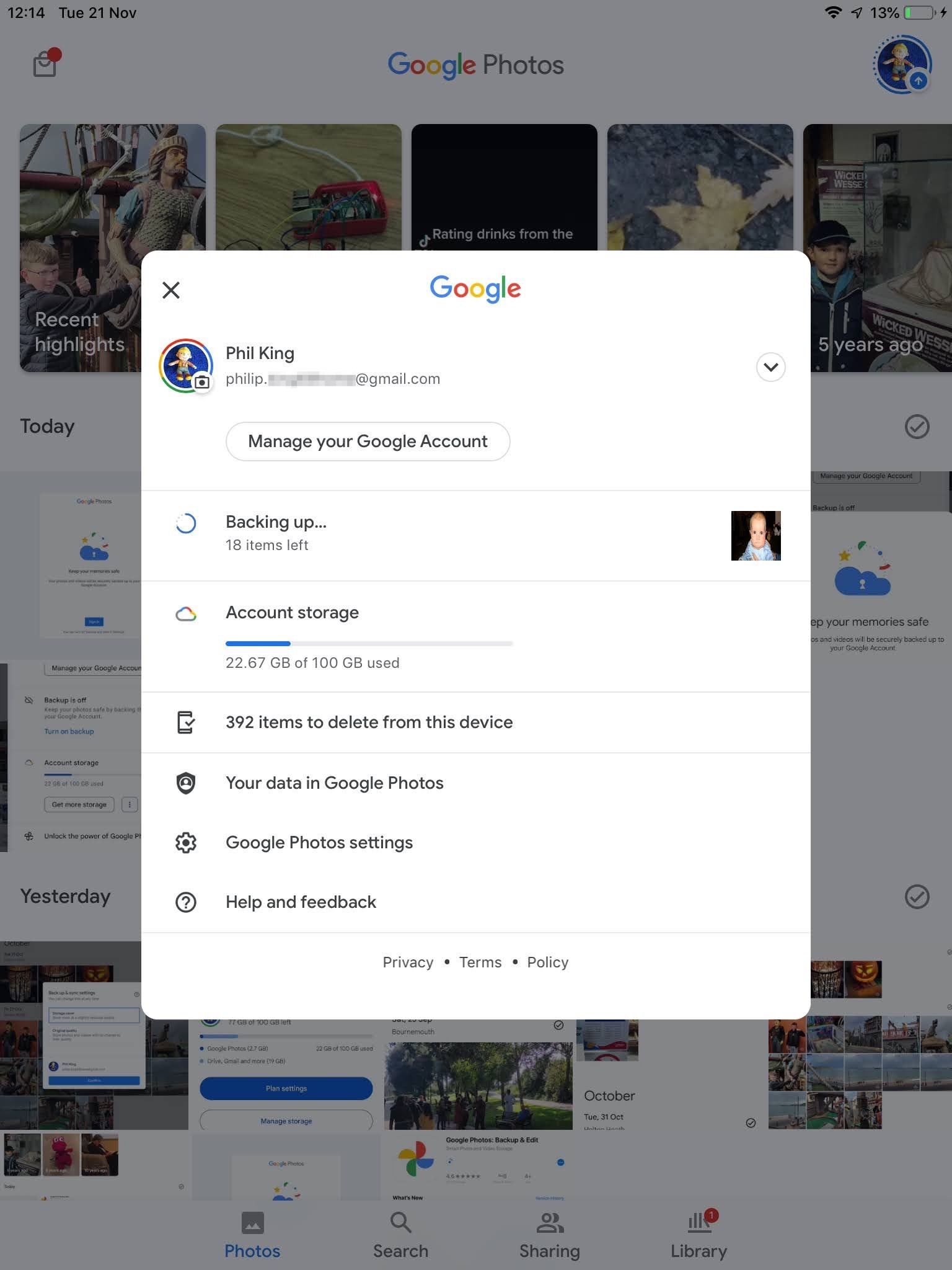Screen dimensions: 952x1270
Task: Tap the free-up-space device icon
Action: 186,722
